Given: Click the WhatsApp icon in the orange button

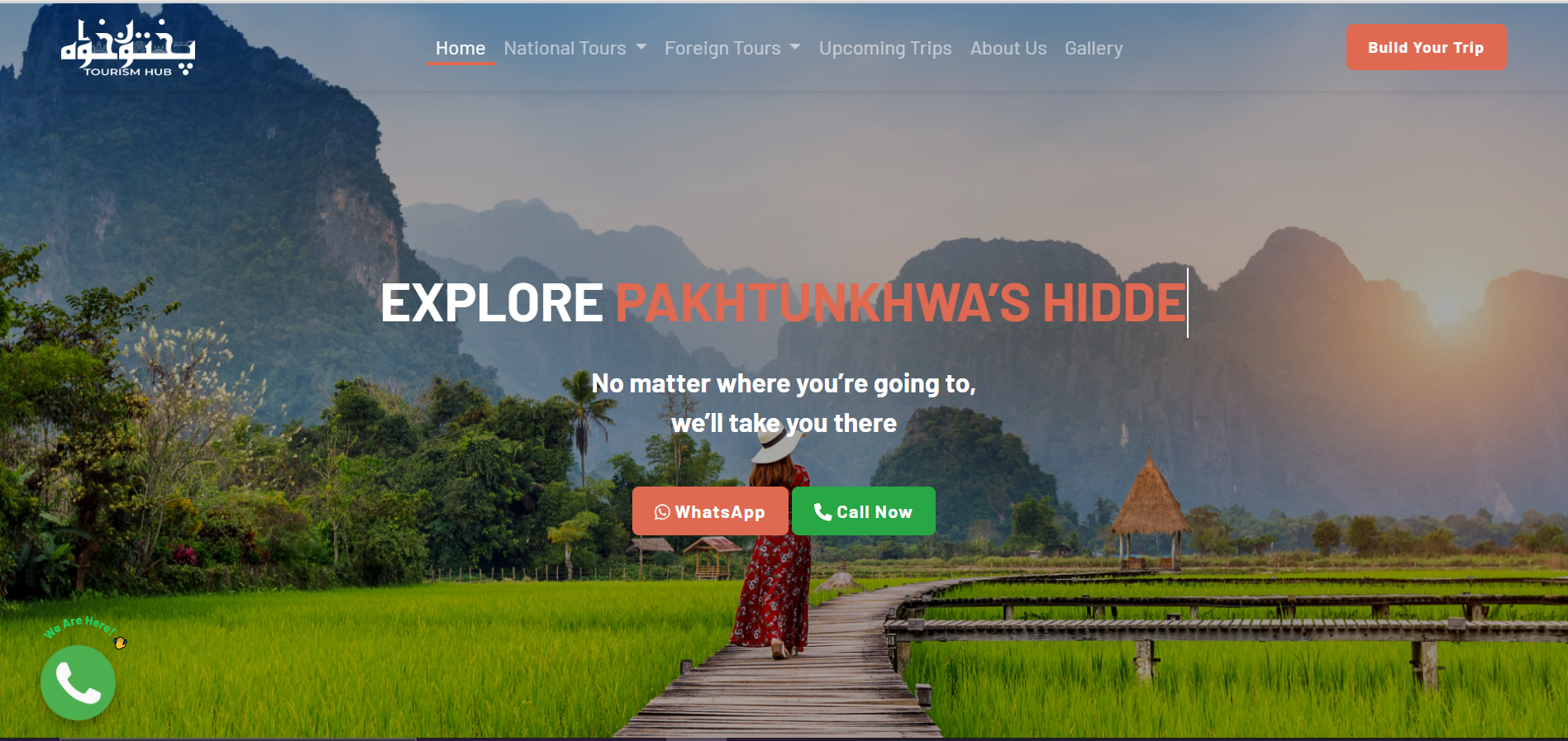Looking at the screenshot, I should pyautogui.click(x=662, y=512).
